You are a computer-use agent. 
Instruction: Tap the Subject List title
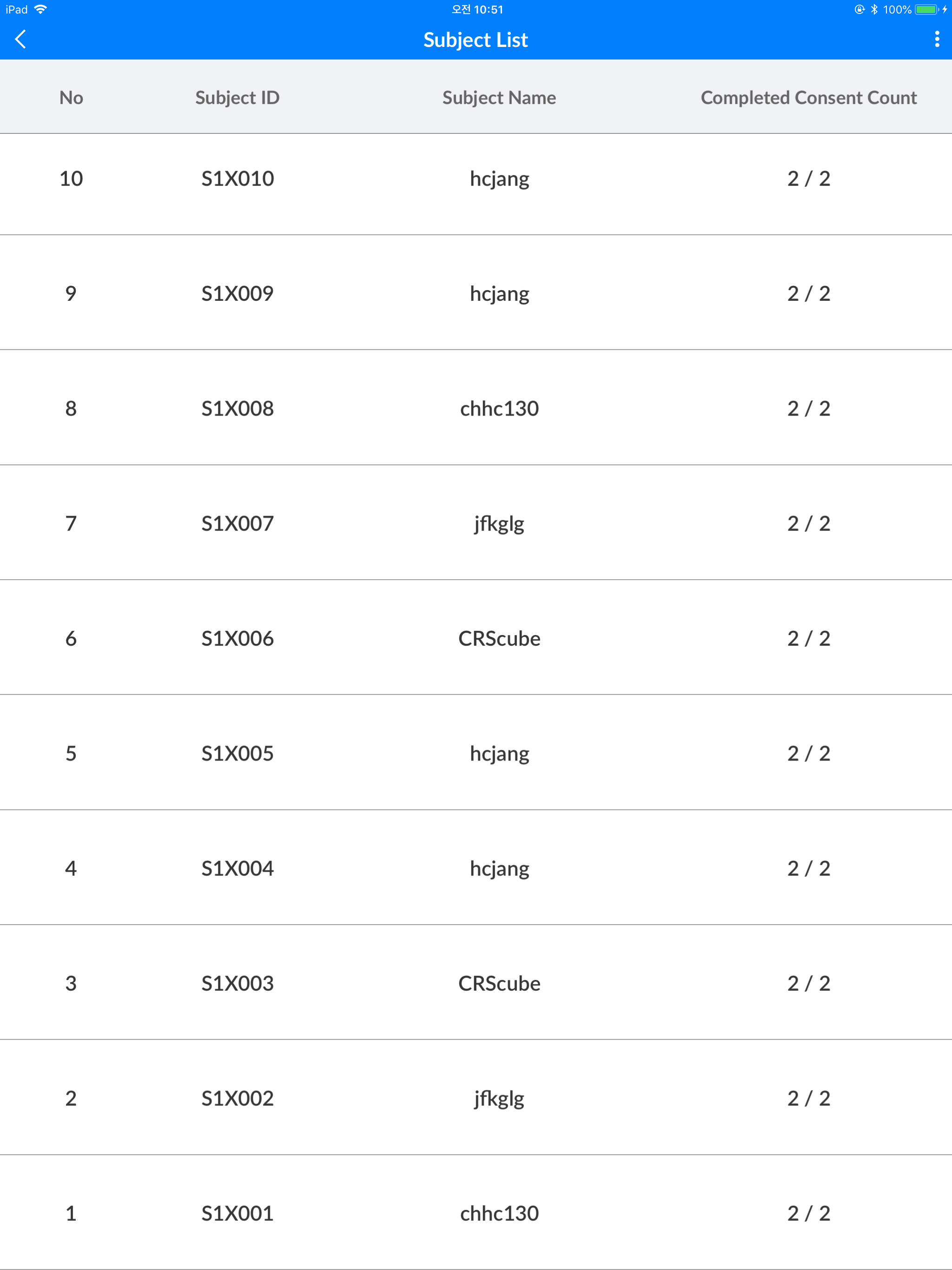pos(476,39)
